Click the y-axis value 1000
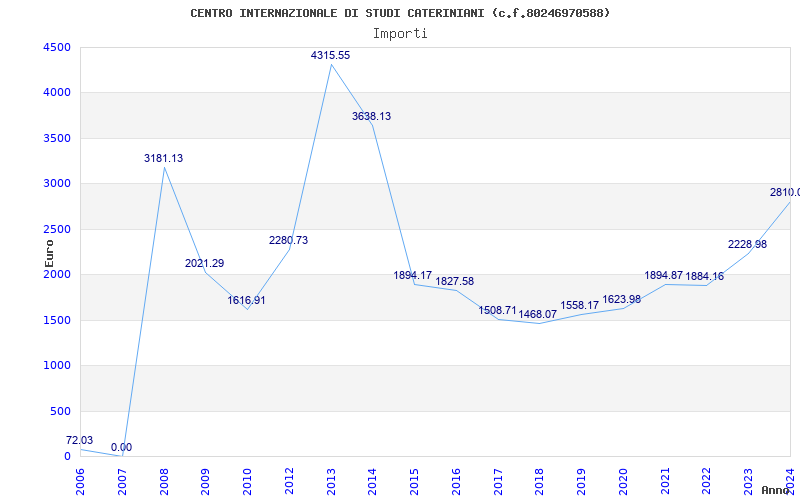800x500 pixels. (57, 366)
